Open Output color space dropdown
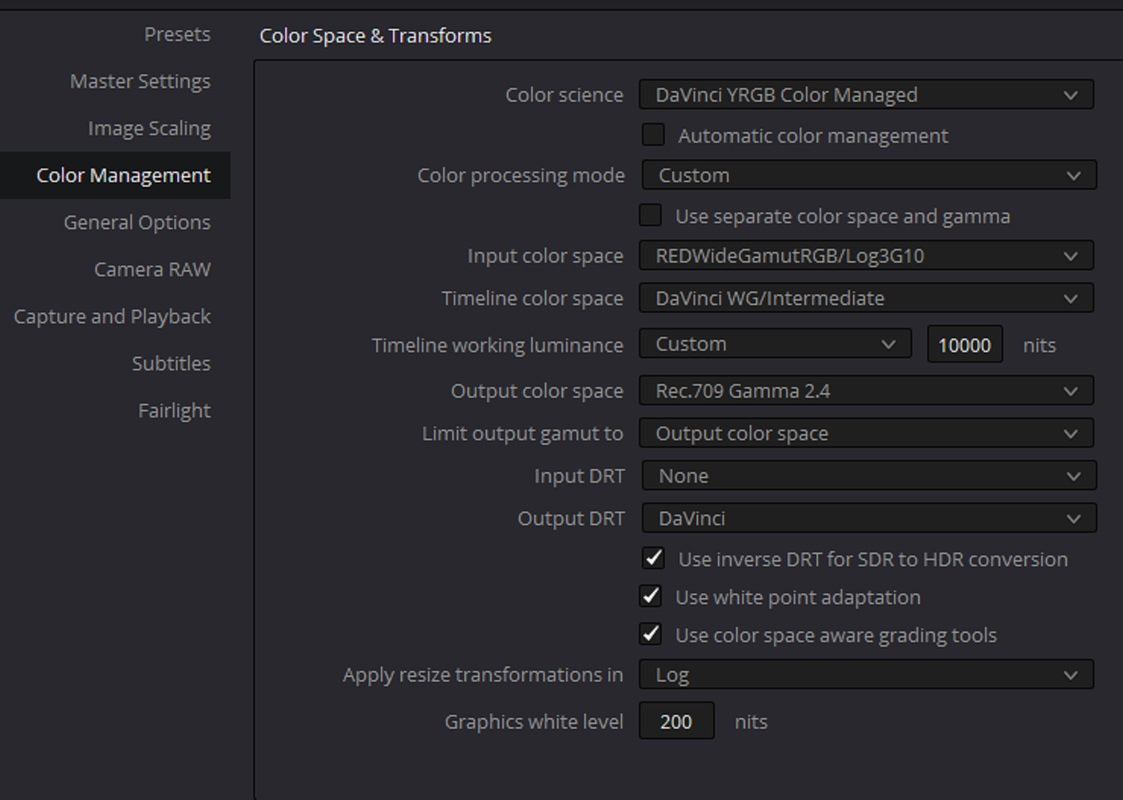This screenshot has height=800, width=1123. (866, 390)
